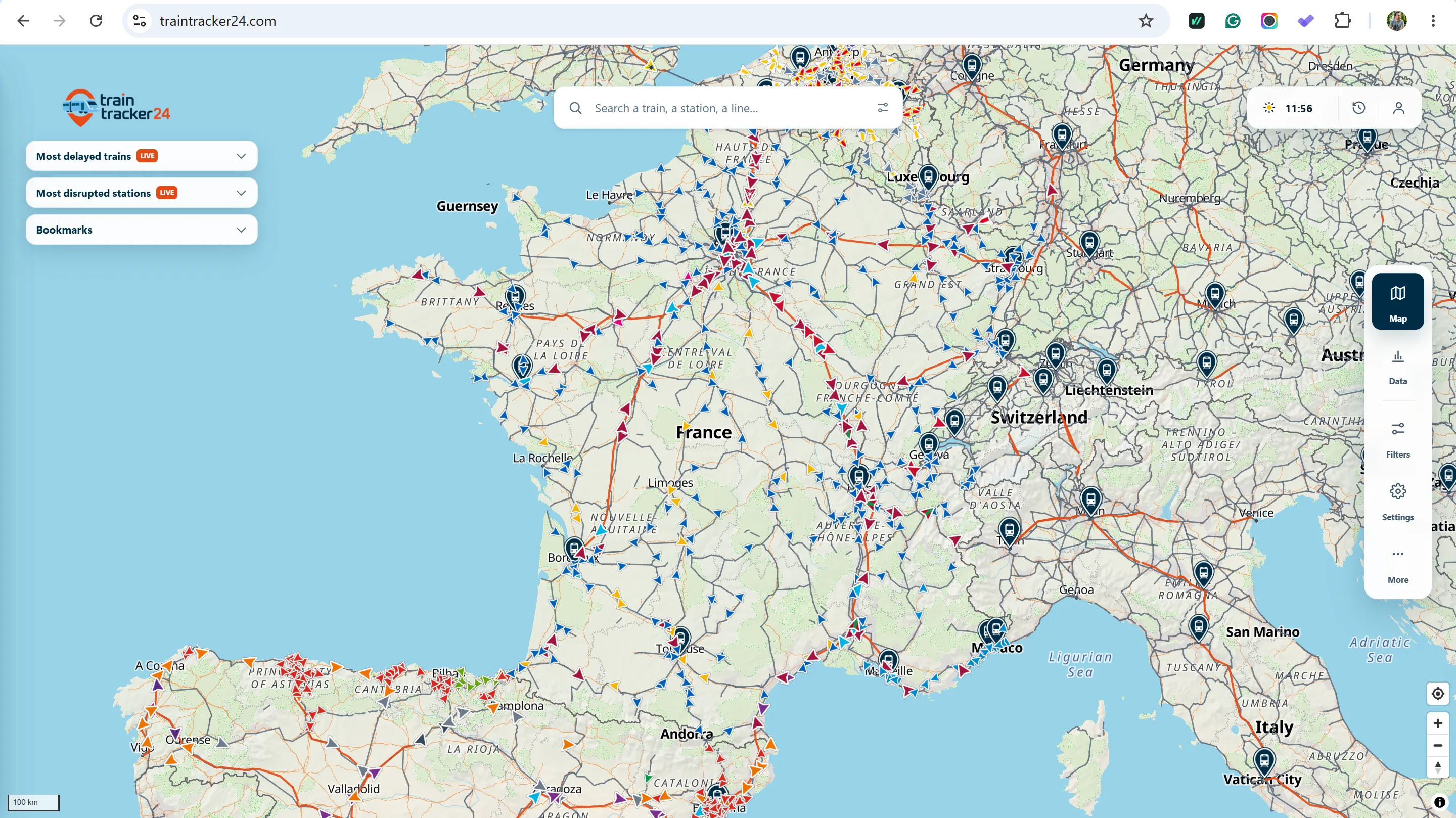
Task: Click the search train, station or line field
Action: (x=729, y=108)
